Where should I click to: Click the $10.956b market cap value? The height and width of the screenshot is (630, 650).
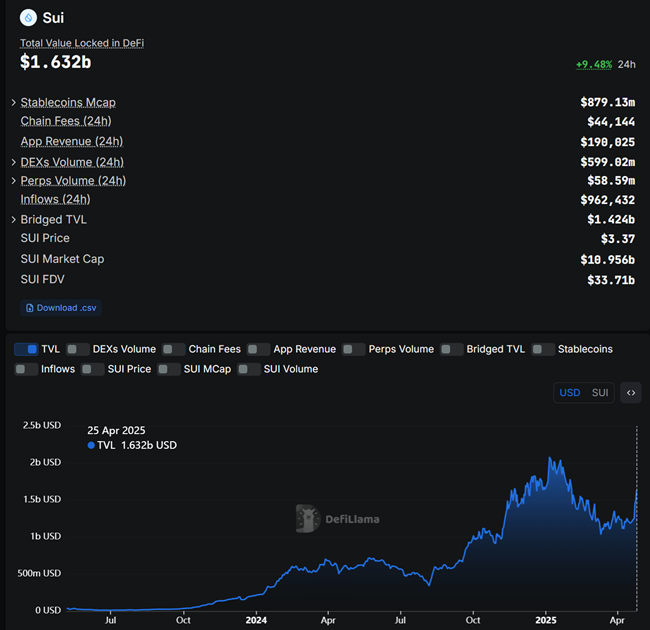coord(607,260)
